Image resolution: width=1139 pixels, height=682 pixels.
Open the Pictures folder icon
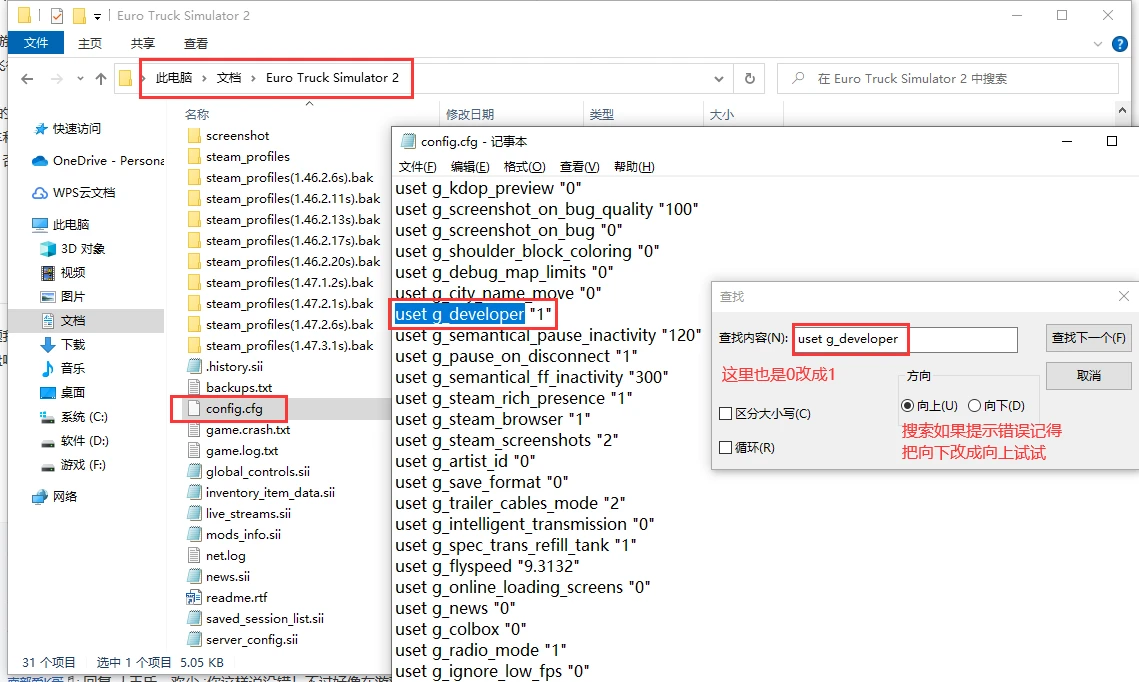48,297
